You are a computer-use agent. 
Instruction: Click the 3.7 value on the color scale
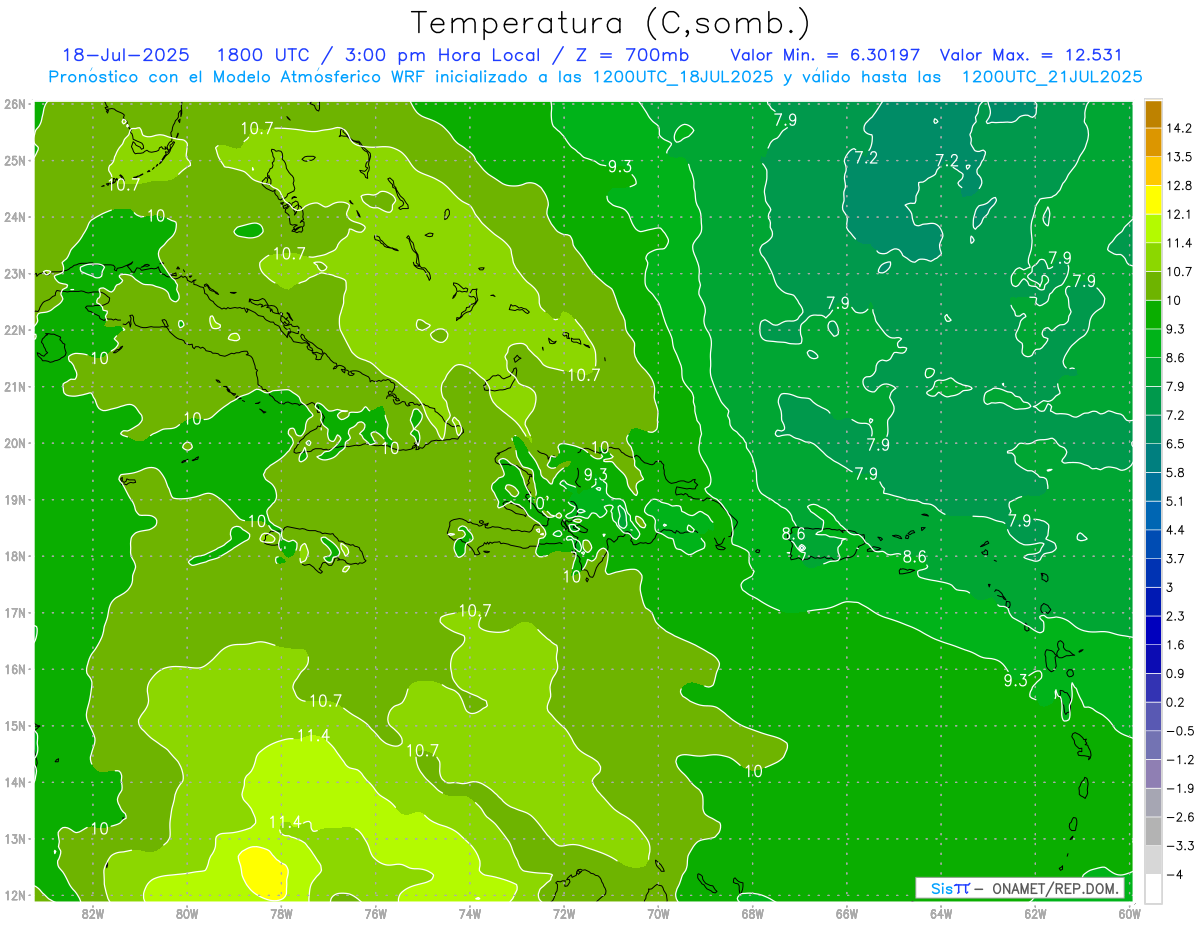1176,558
